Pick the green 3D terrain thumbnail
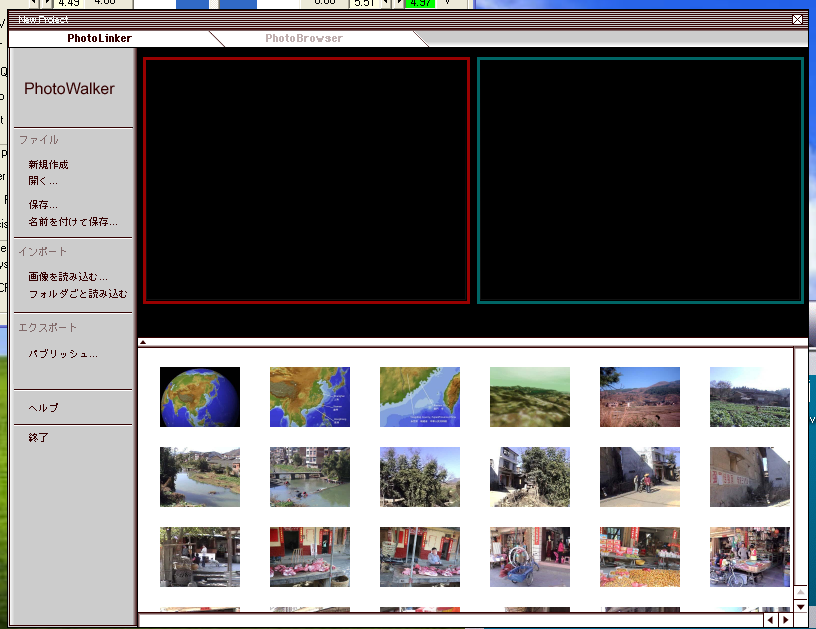Screen dimensions: 816x629 click(530, 397)
